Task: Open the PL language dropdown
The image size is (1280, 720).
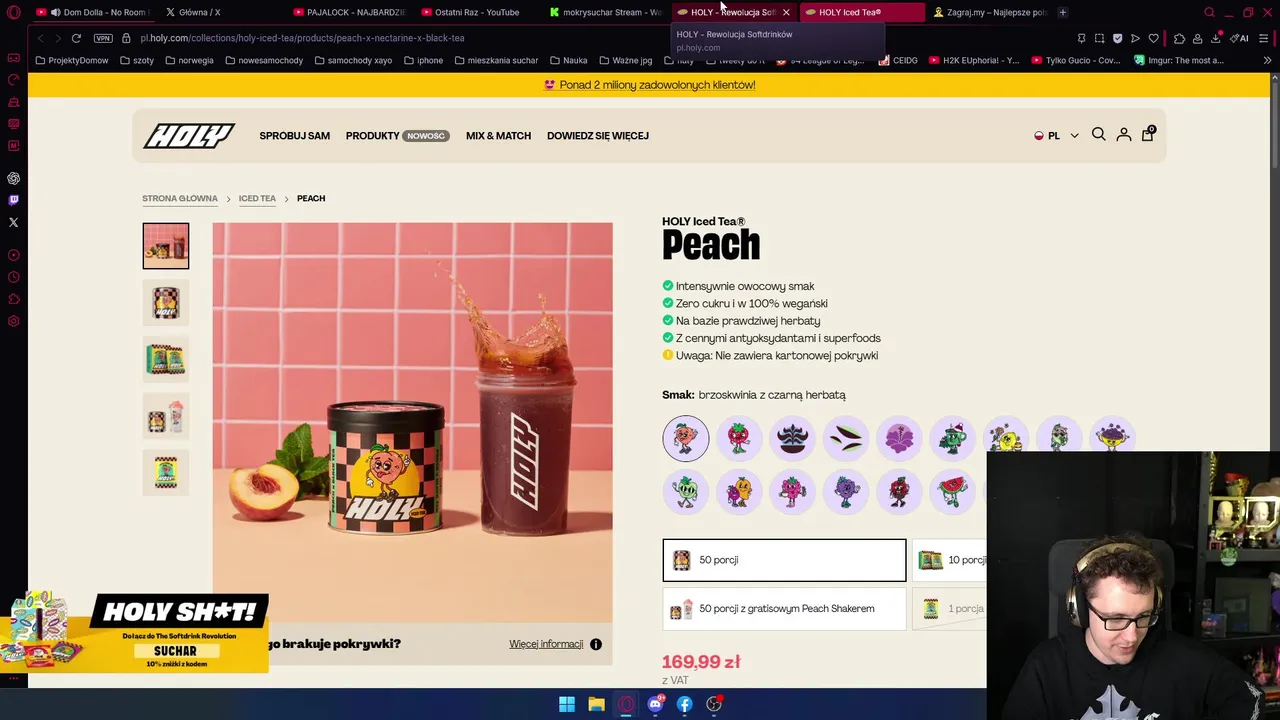Action: (1056, 136)
